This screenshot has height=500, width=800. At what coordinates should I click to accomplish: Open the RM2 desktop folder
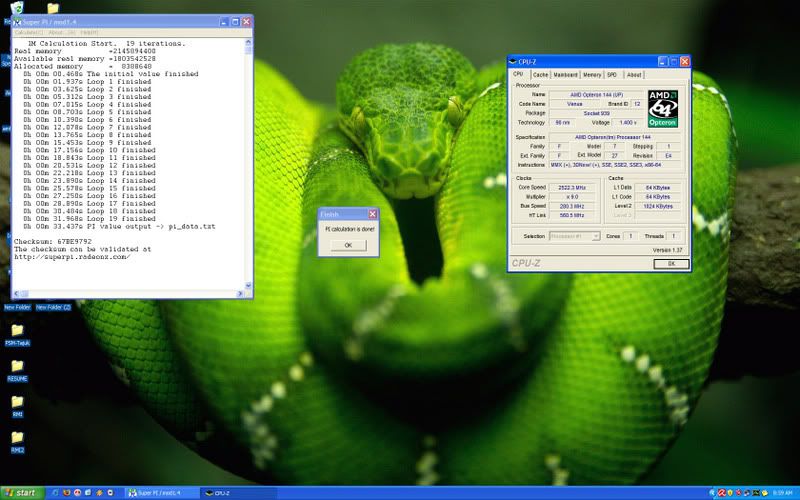tap(17, 437)
